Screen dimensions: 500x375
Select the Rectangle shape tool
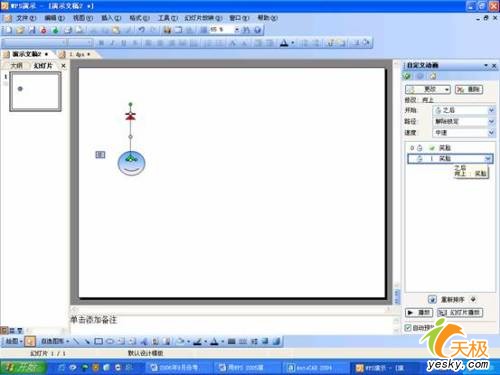[x=98, y=341]
